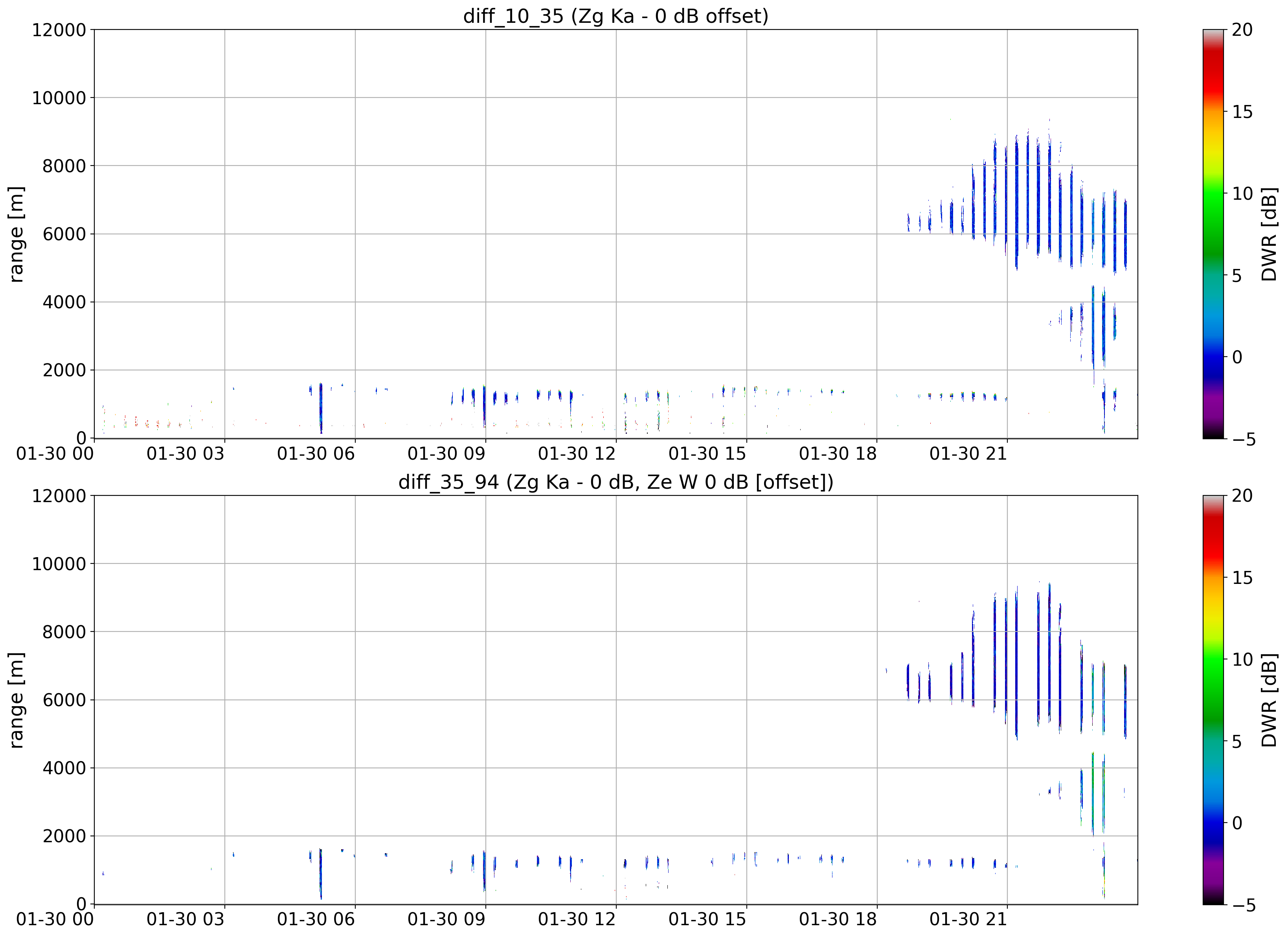Click the "01-30 18" x-tick under the diff_35_94 plot
The height and width of the screenshot is (937, 1288).
(838, 919)
